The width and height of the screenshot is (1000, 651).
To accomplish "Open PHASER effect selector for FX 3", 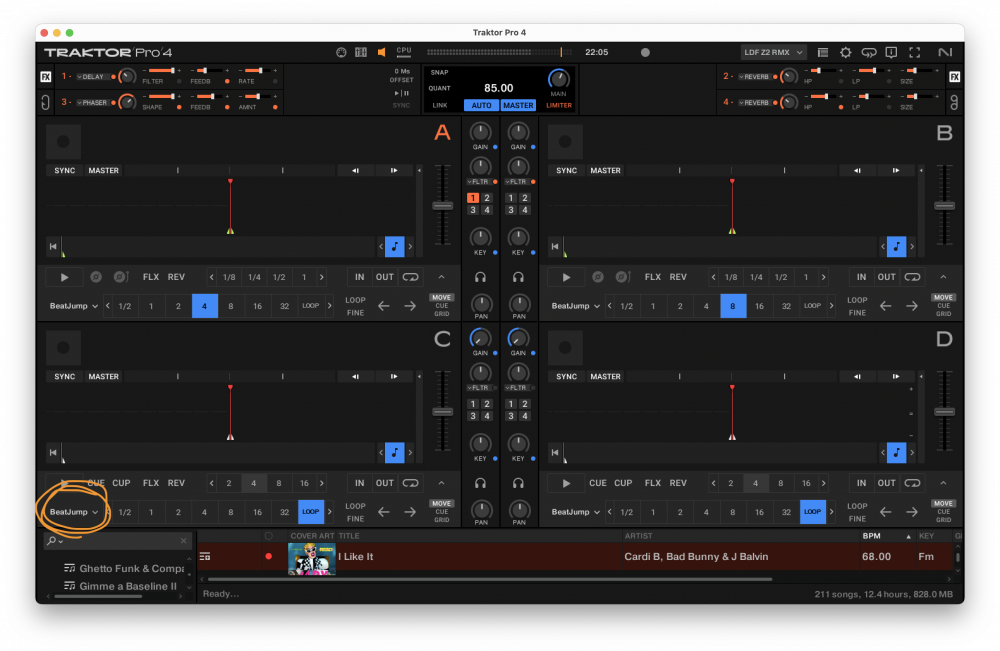I will pos(92,103).
